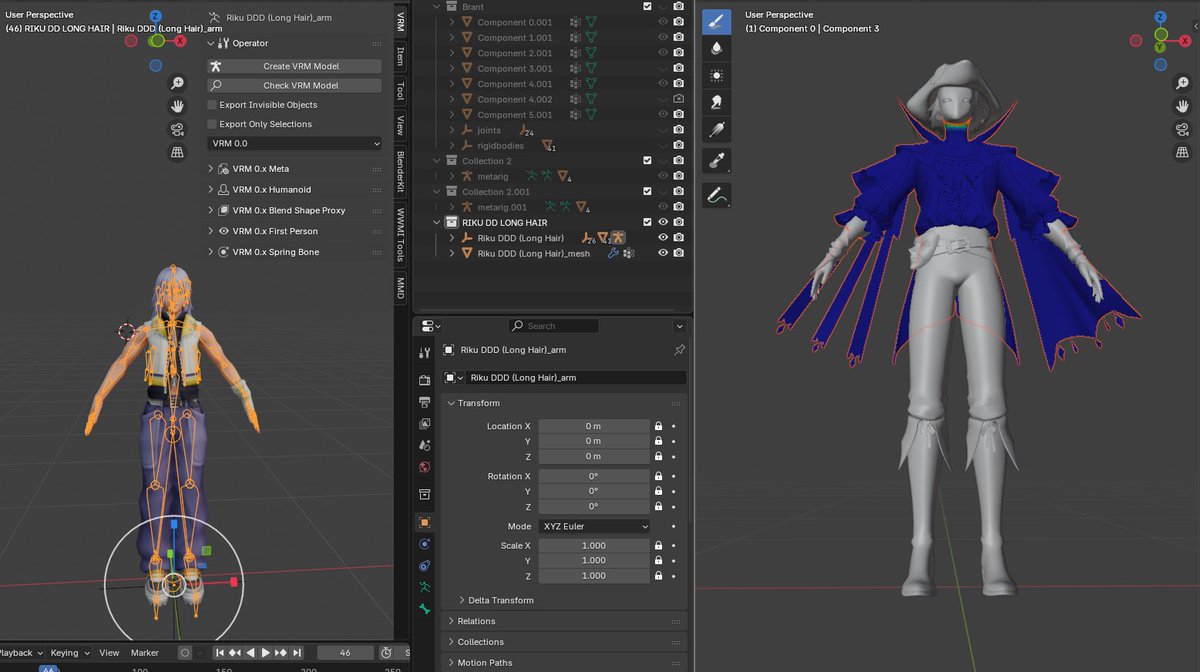Select the Average tool in right viewport toolbar

pyautogui.click(x=716, y=75)
